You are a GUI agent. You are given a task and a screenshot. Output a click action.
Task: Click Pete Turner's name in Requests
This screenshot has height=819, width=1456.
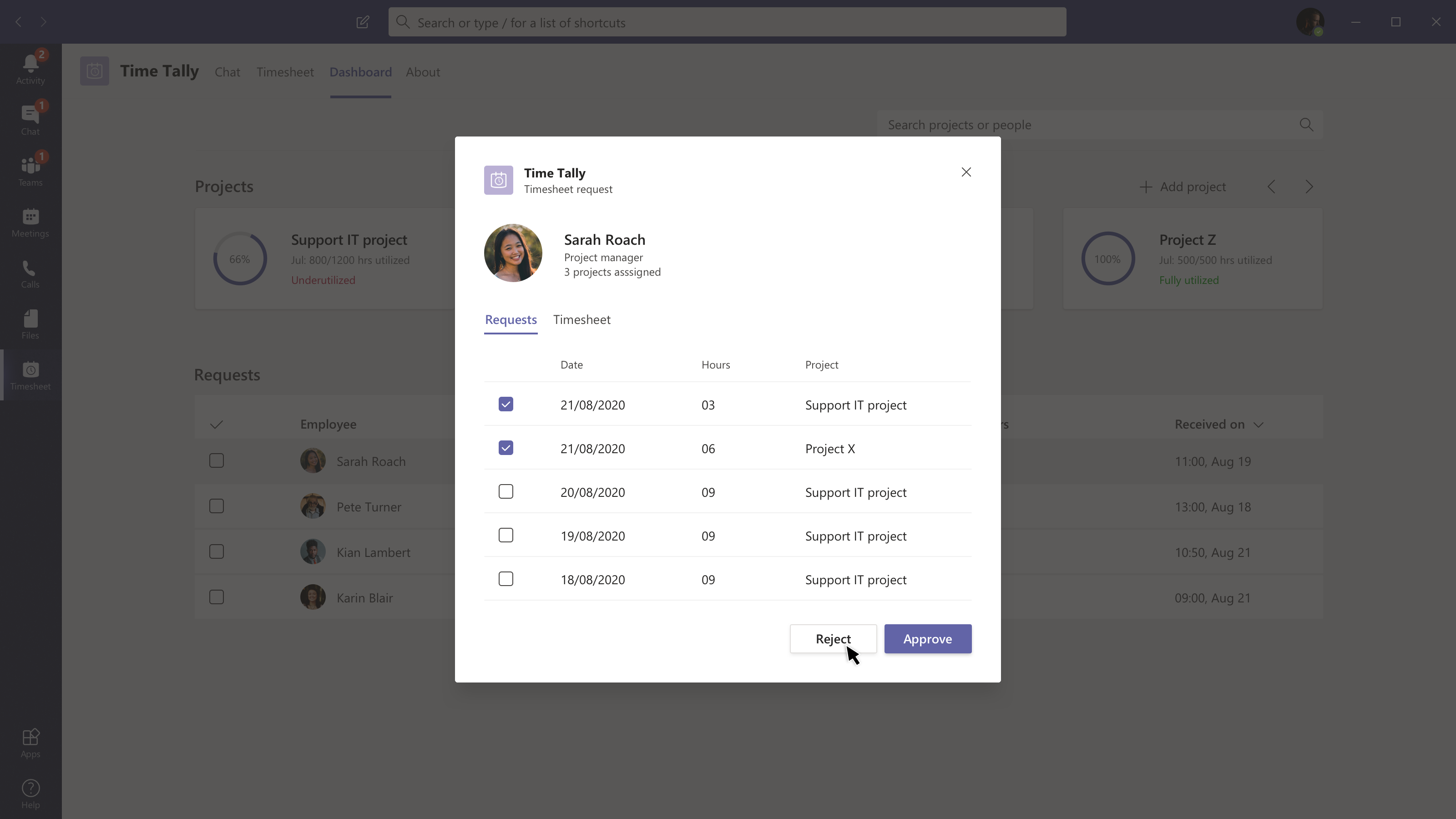pos(369,507)
